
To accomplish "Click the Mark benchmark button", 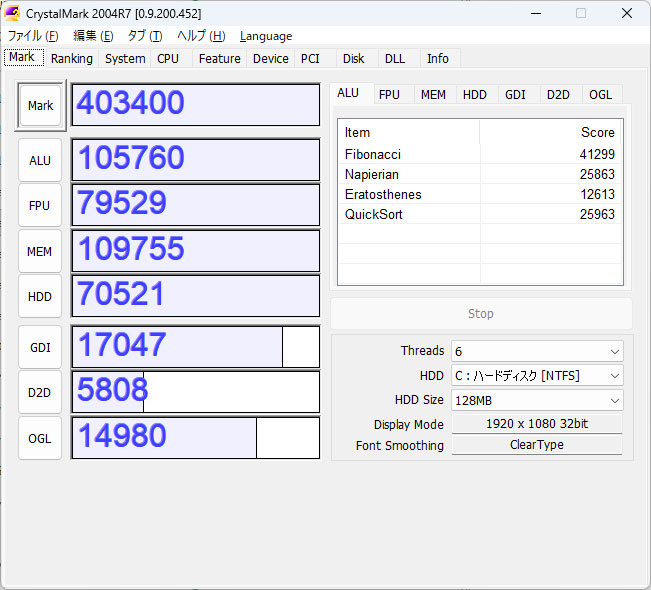I will [40, 105].
